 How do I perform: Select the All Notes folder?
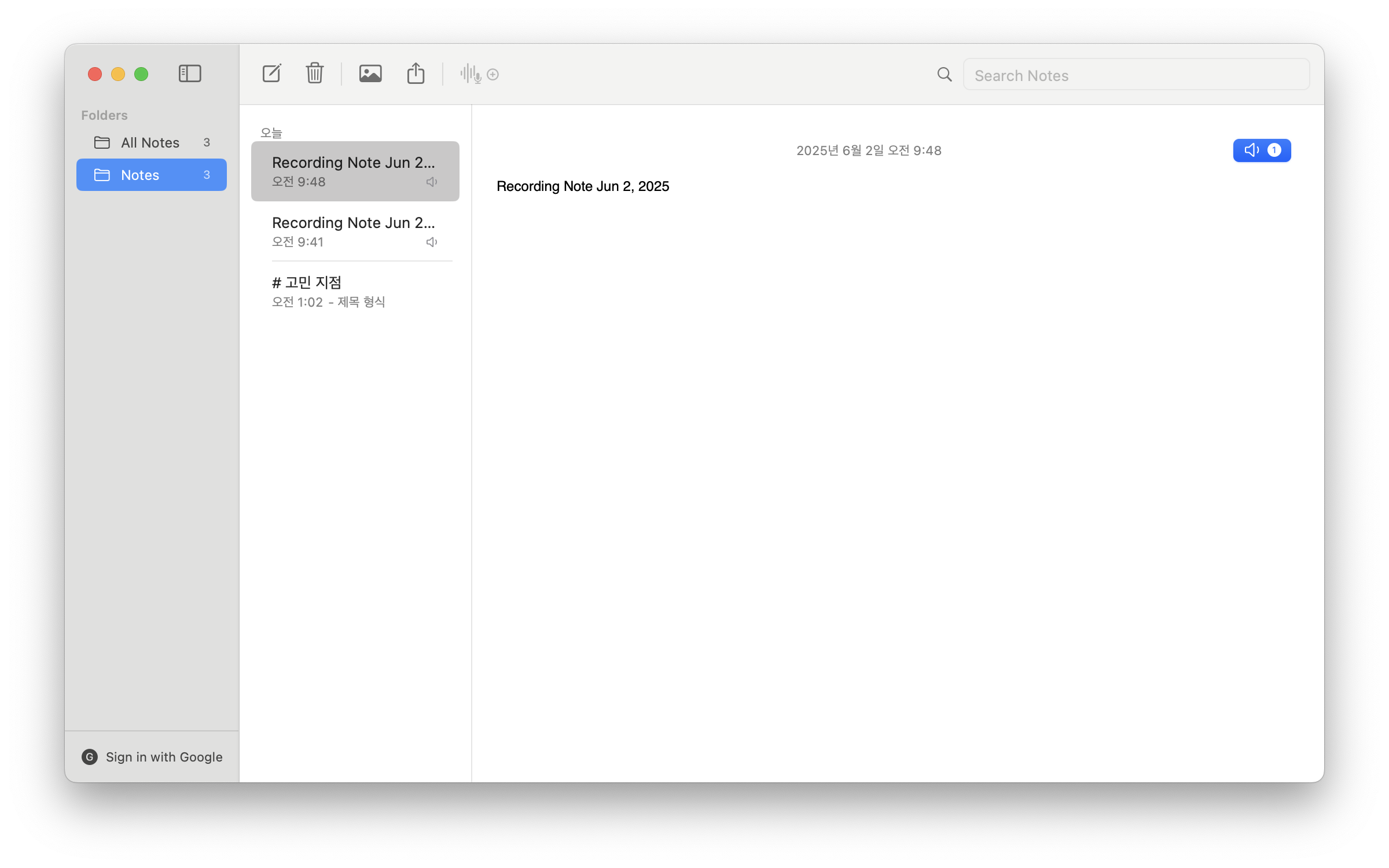pos(150,142)
